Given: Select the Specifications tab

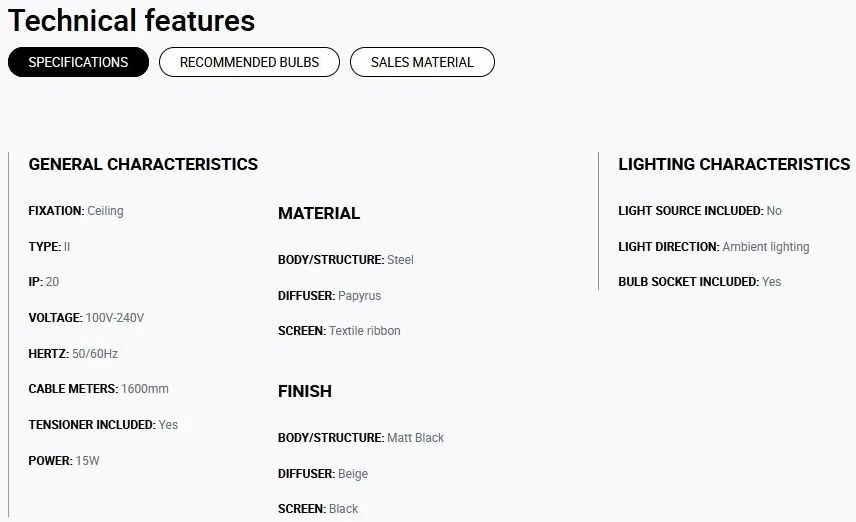Looking at the screenshot, I should point(78,62).
